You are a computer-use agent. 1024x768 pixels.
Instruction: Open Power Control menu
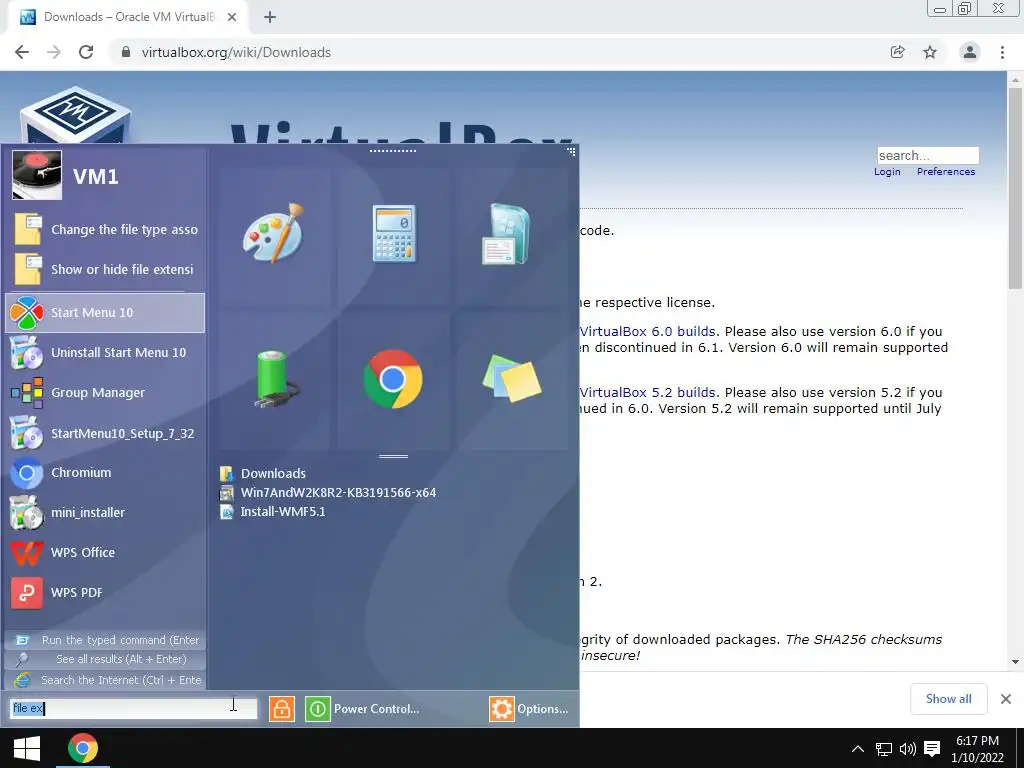[x=362, y=709]
